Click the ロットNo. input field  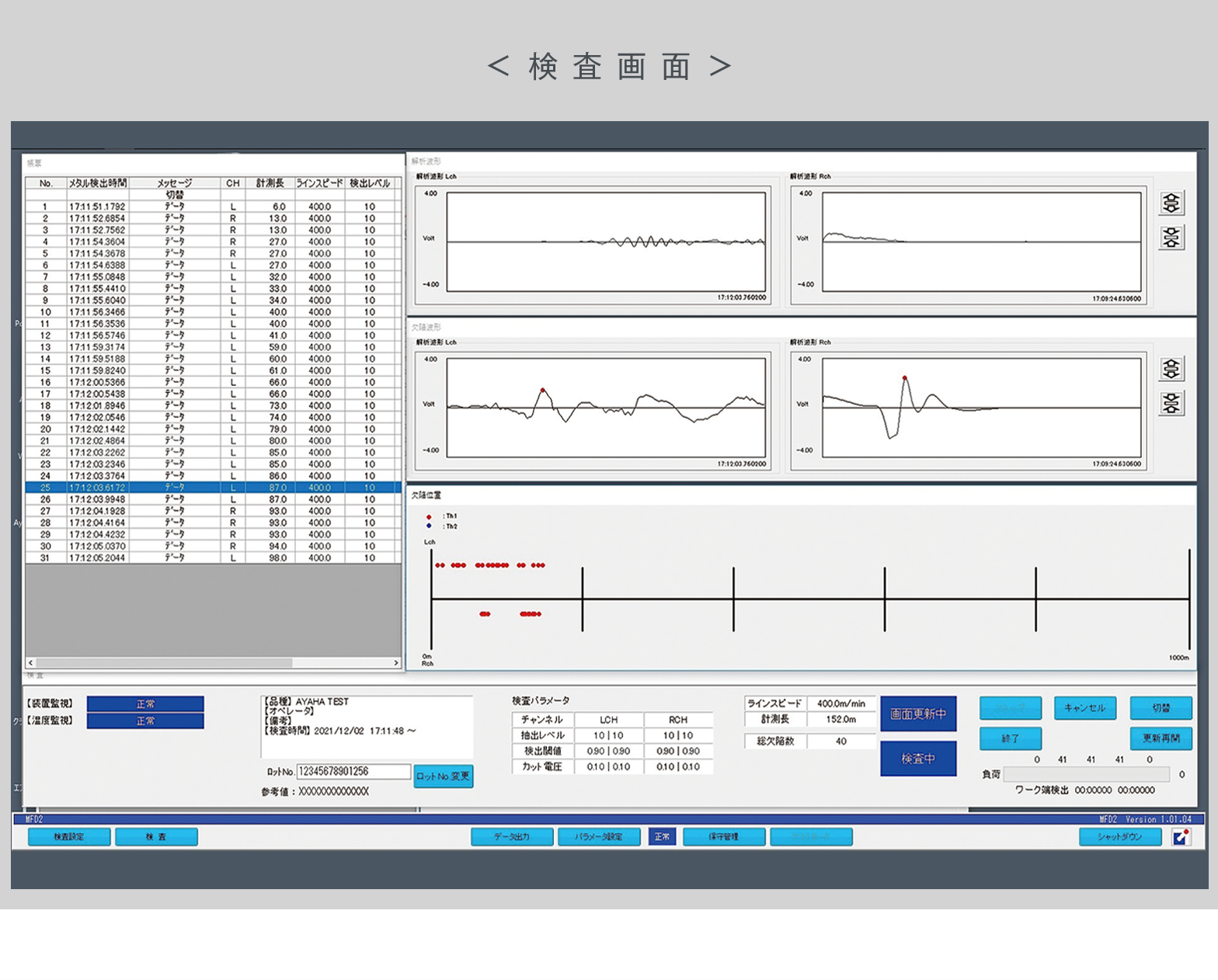pos(353,771)
